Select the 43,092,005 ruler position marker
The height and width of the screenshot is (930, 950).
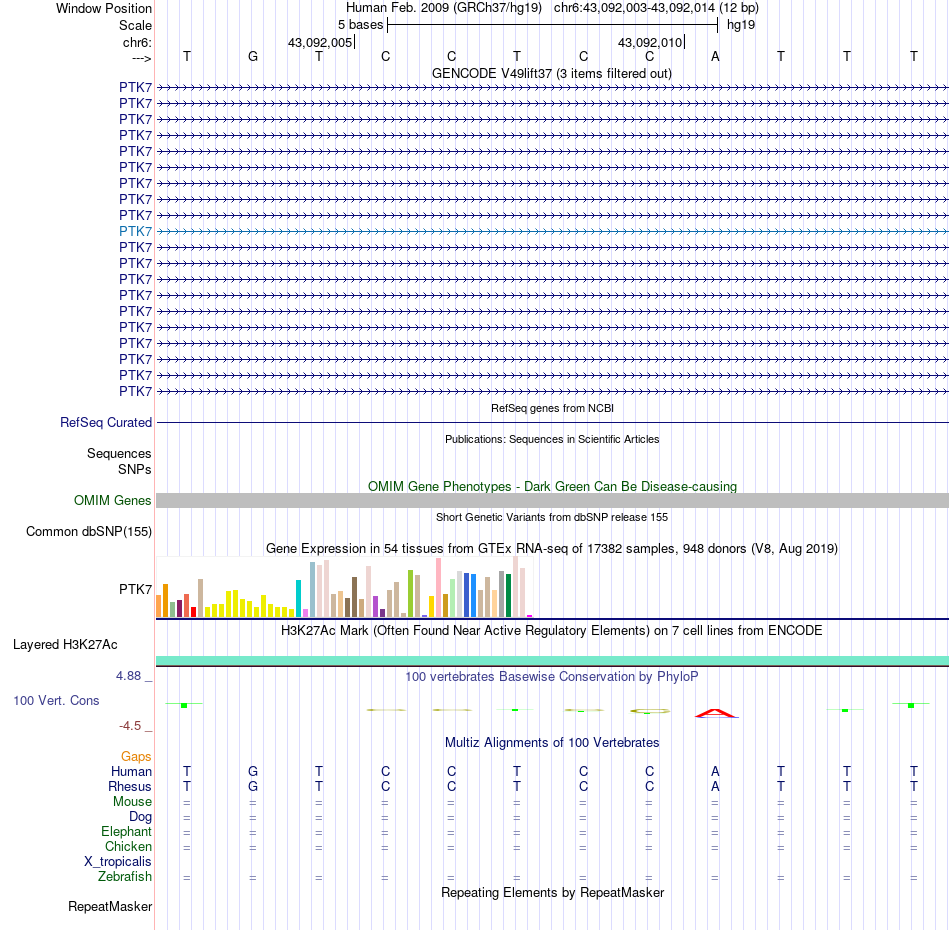(x=320, y=42)
